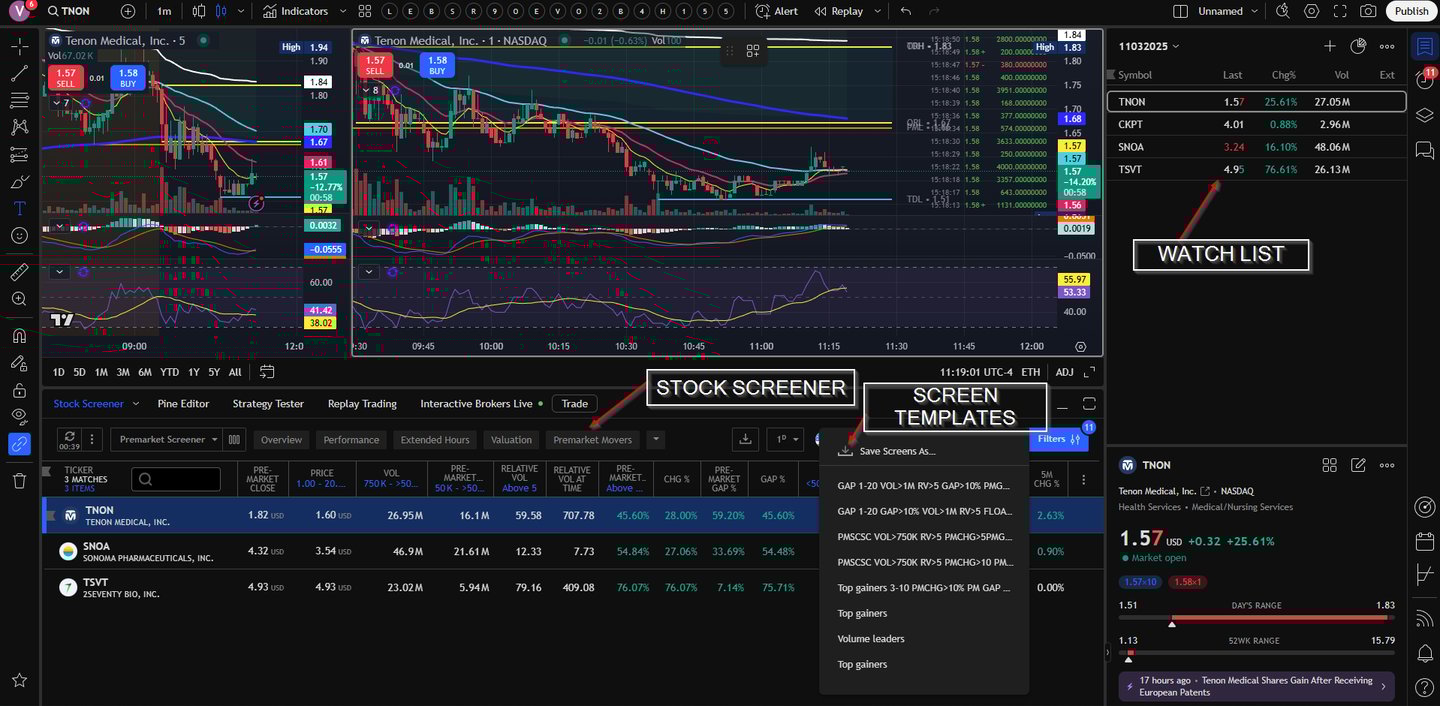
Task: Click the Trade button in bottom panel
Action: 574,404
